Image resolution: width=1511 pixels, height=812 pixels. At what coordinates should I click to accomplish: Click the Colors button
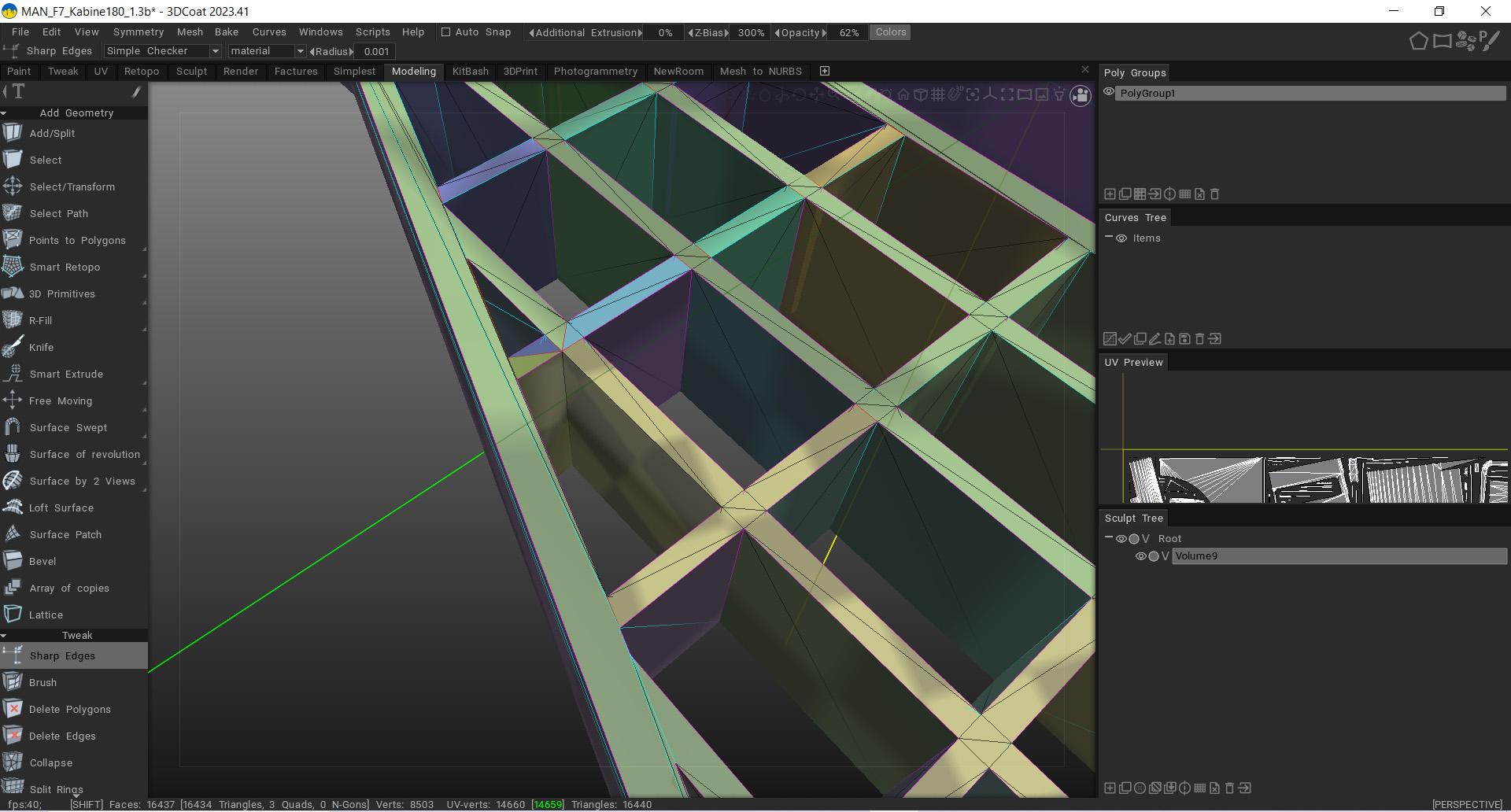coord(891,32)
